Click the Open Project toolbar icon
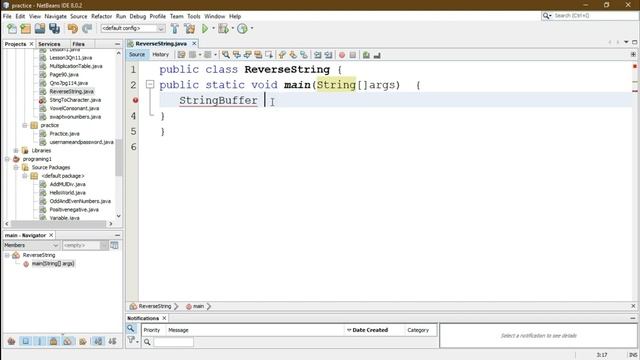The width and height of the screenshot is (640, 360). (40, 29)
